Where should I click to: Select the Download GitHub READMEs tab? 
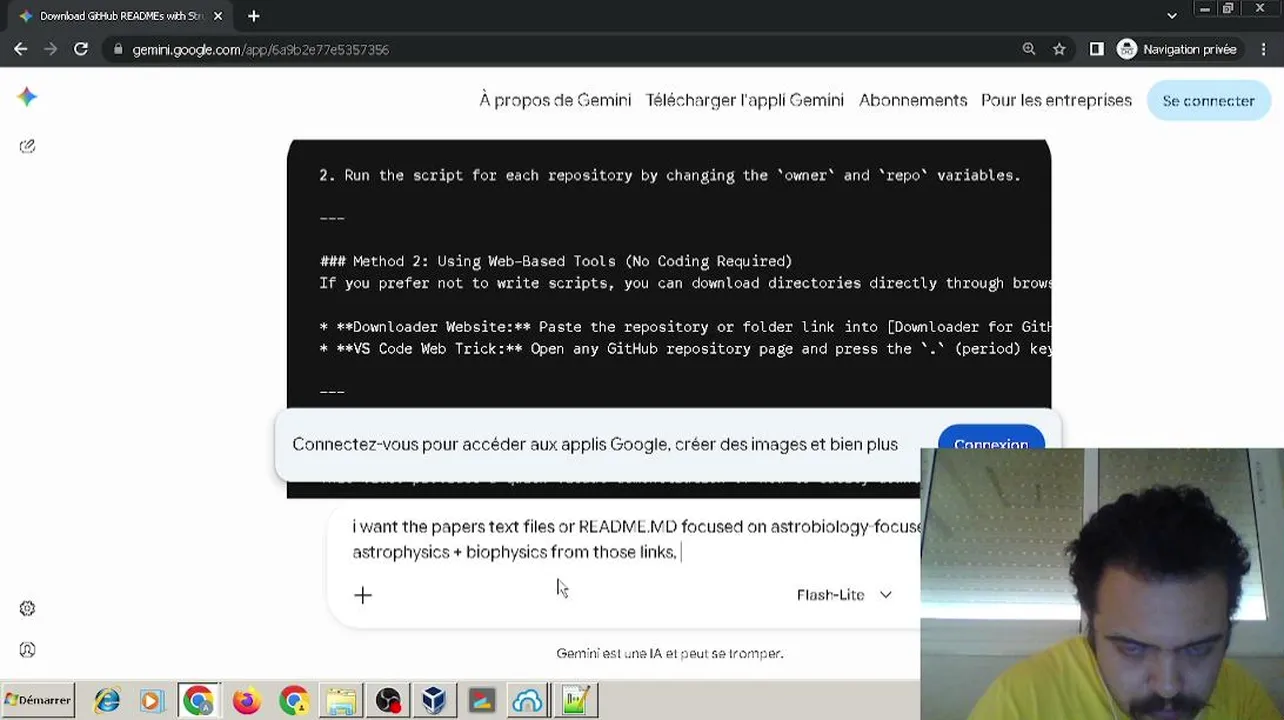120,16
